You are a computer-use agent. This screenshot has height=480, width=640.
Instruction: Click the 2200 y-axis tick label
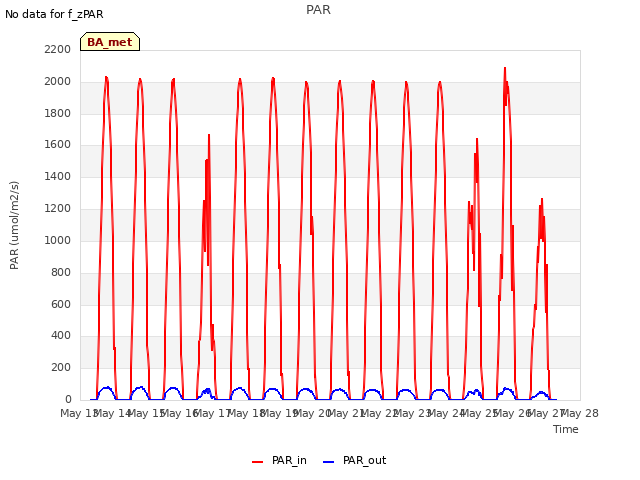[58, 49]
